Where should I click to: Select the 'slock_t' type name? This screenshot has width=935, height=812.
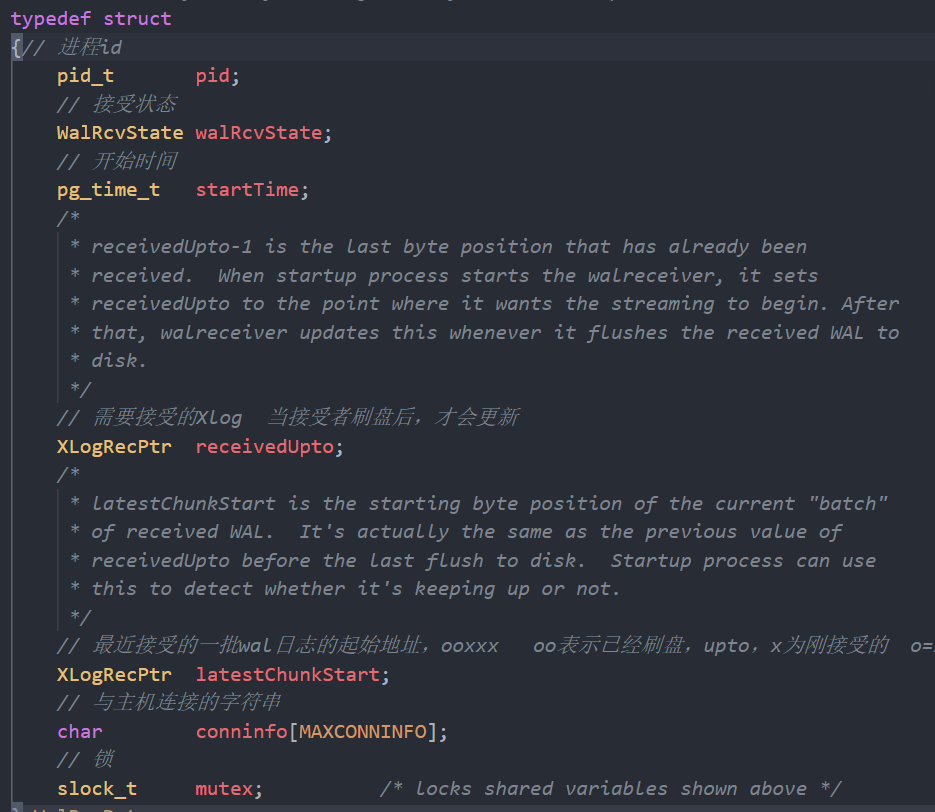97,789
